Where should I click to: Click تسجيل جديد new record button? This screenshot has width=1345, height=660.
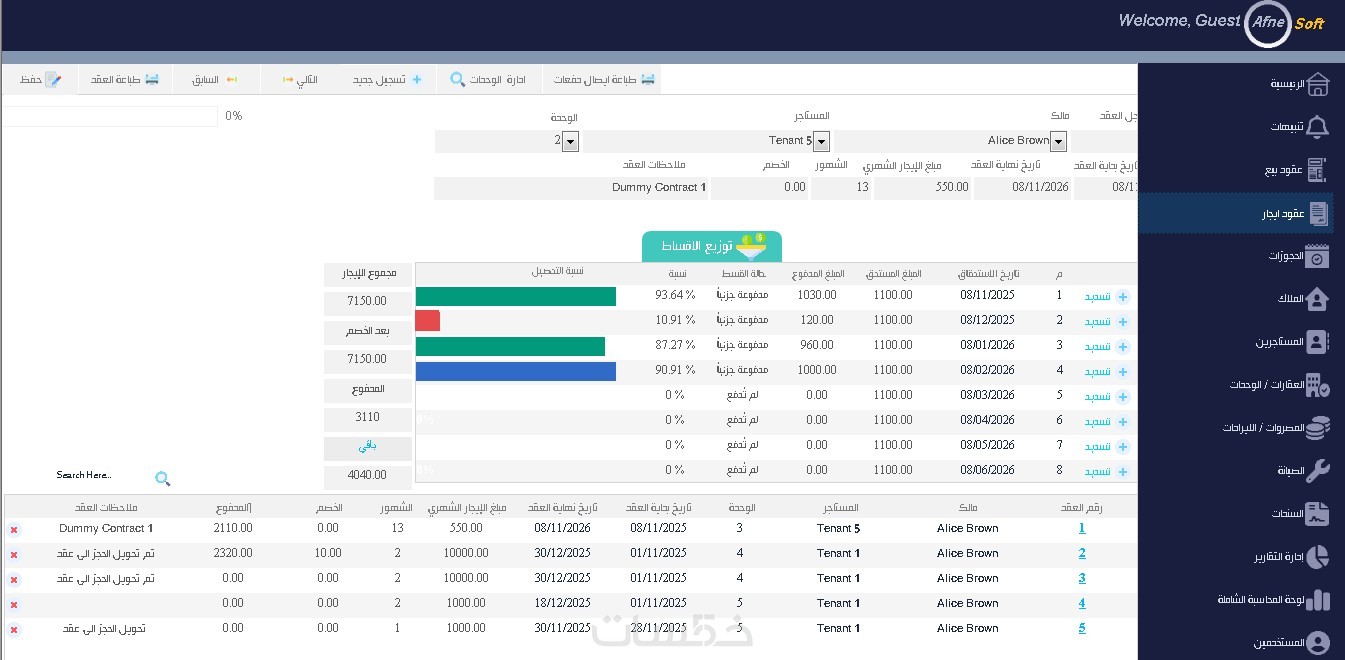click(x=387, y=79)
